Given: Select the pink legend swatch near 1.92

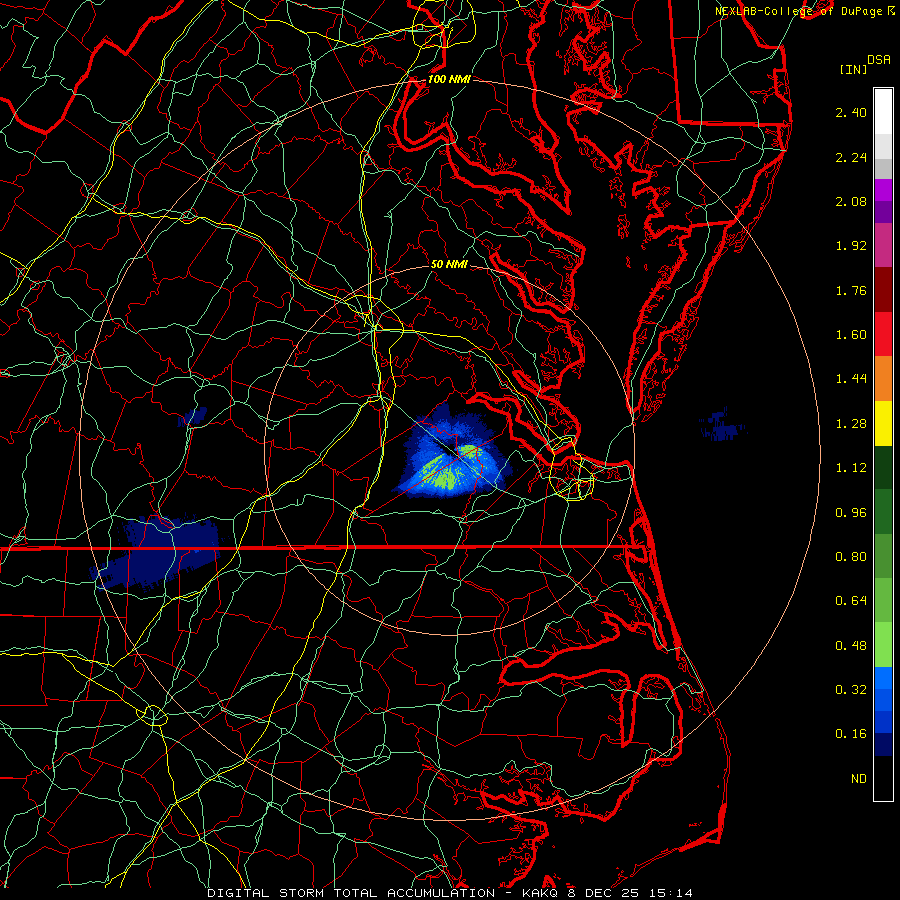Looking at the screenshot, I should point(883,246).
